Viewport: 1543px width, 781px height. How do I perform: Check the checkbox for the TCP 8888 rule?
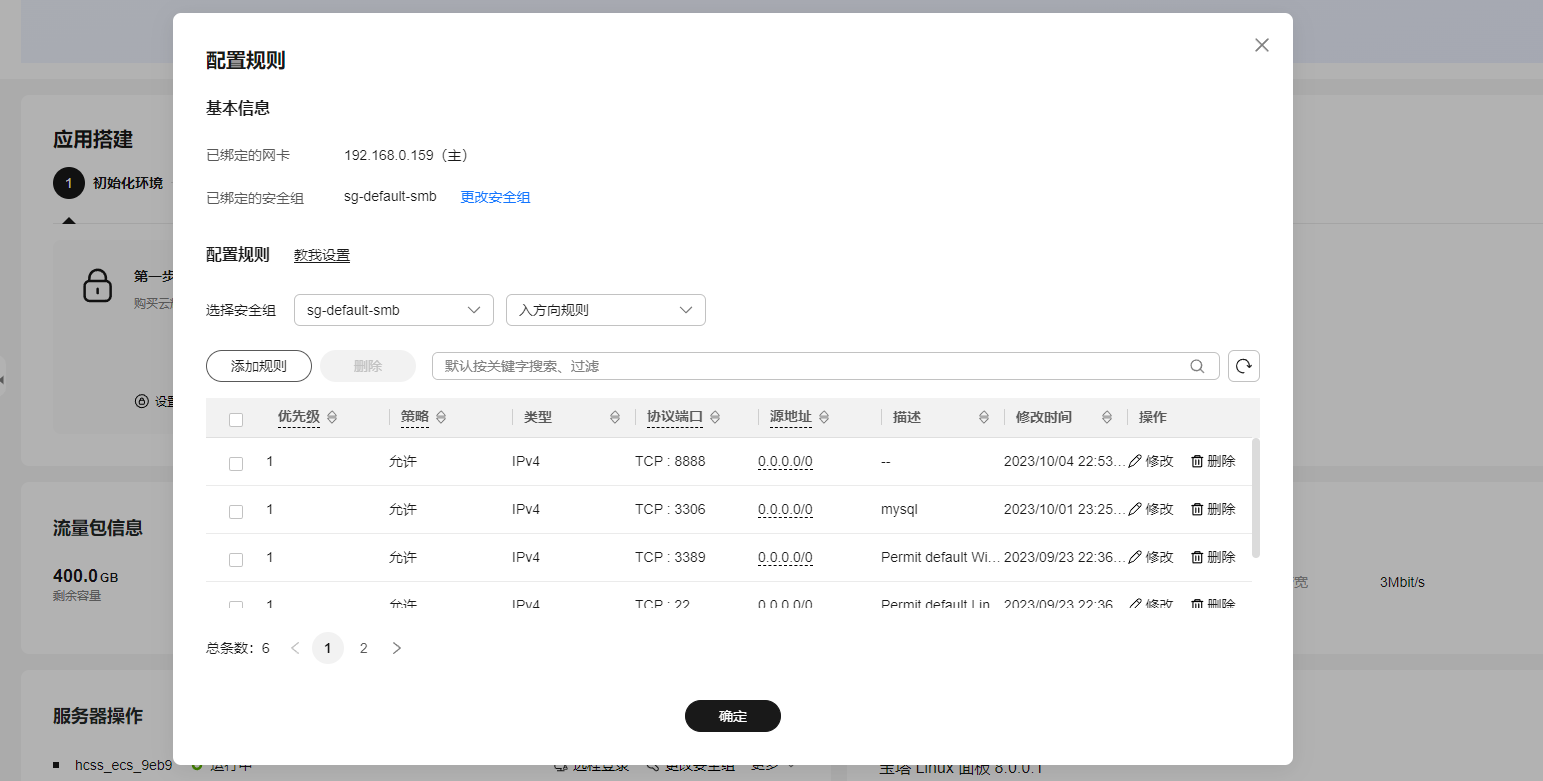235,463
